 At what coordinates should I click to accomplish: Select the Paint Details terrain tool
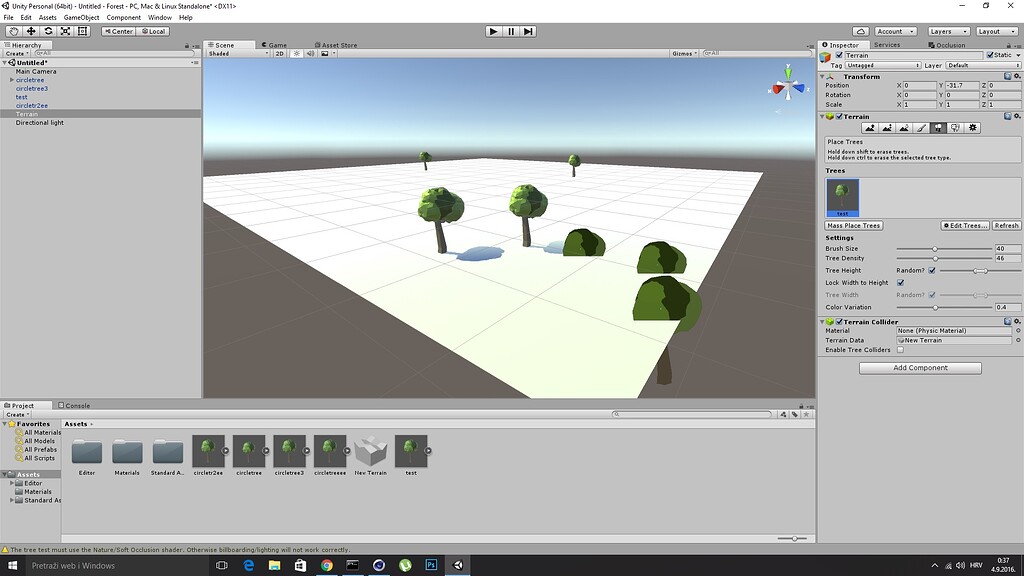(956, 128)
